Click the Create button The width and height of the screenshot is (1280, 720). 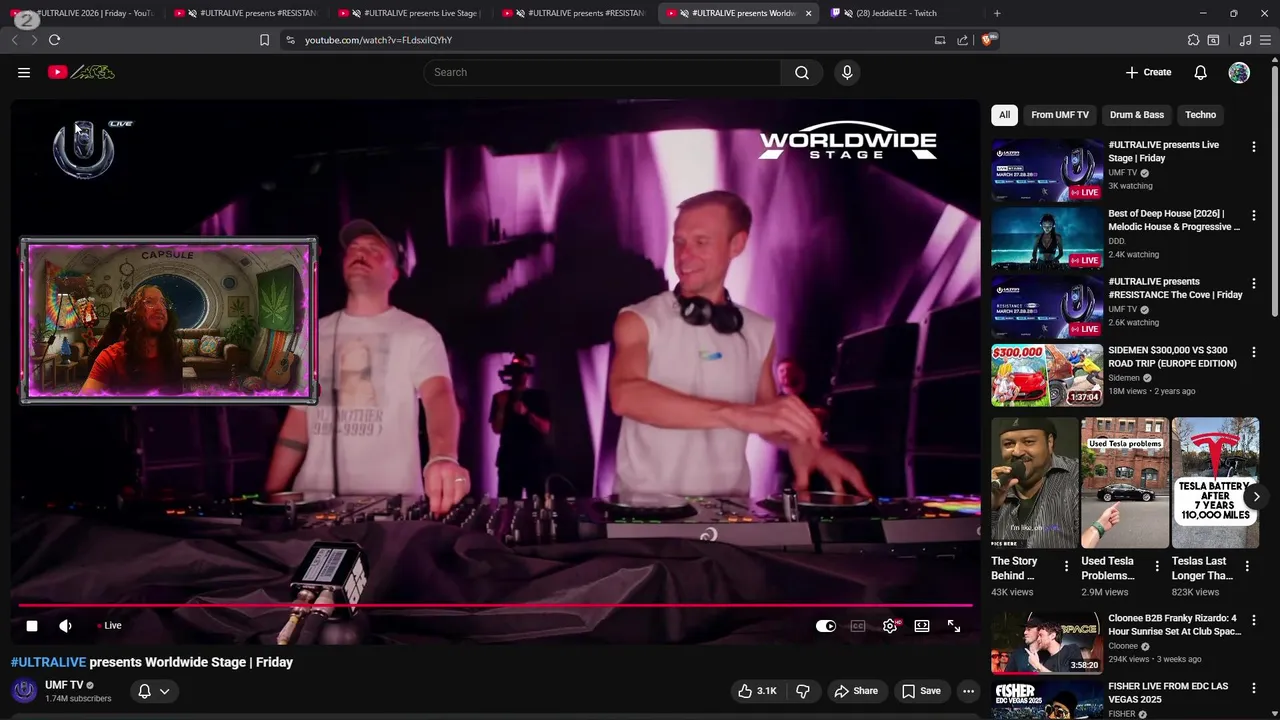(x=1148, y=72)
